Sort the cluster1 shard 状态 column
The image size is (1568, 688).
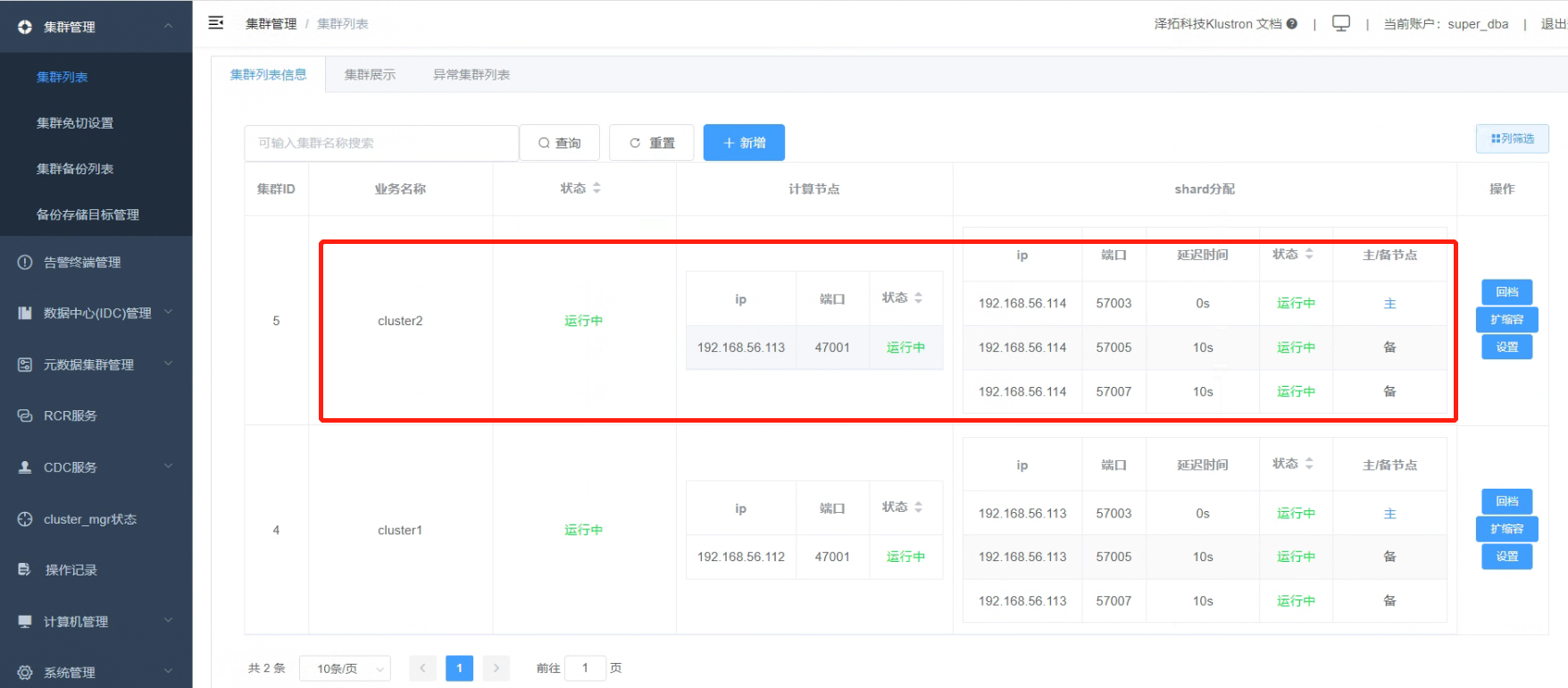click(1309, 464)
